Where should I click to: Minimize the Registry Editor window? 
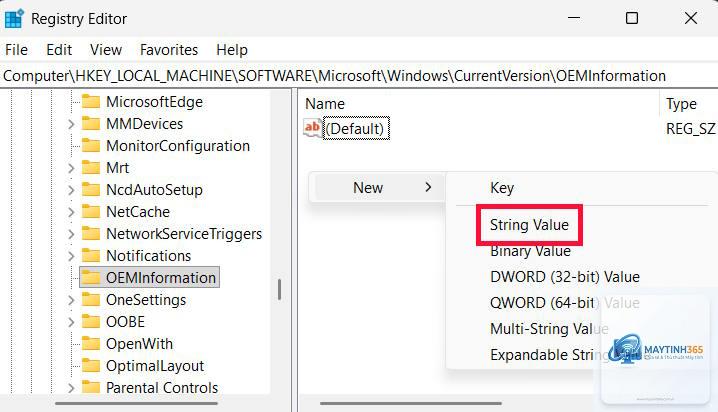click(x=574, y=18)
